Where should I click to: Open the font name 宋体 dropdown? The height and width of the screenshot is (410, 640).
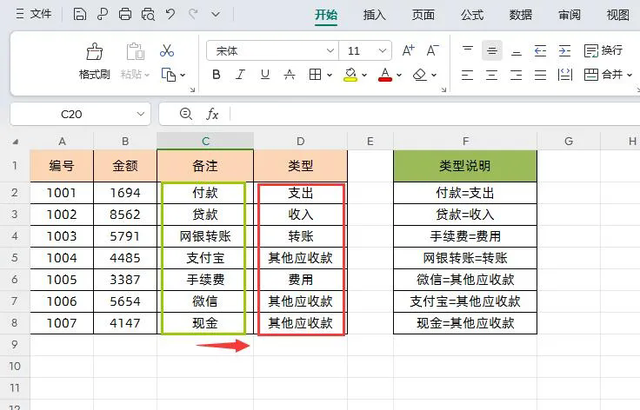(330, 51)
